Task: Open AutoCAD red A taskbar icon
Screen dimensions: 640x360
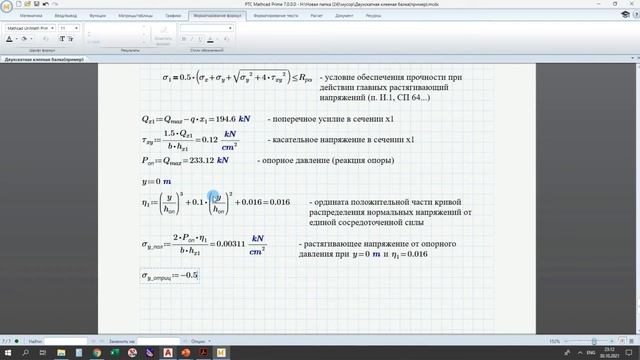Action: tap(168, 353)
